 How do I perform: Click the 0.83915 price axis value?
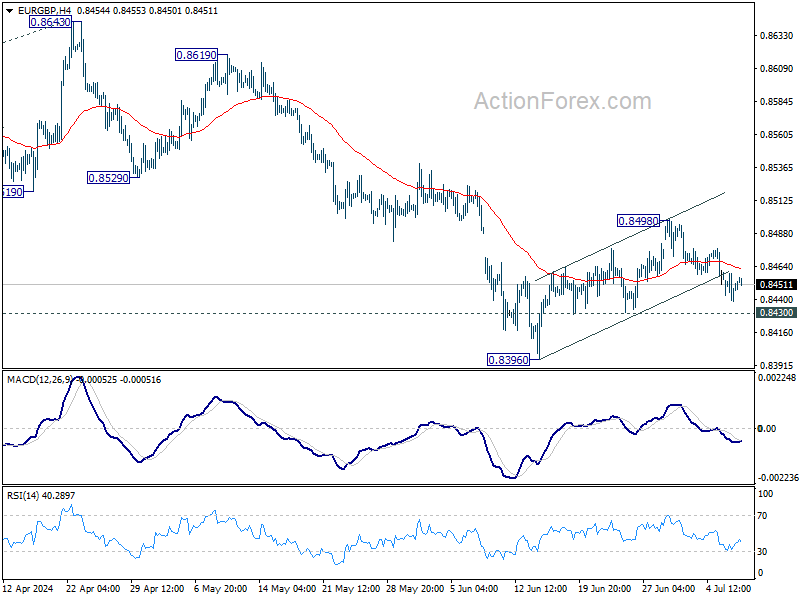click(x=777, y=366)
